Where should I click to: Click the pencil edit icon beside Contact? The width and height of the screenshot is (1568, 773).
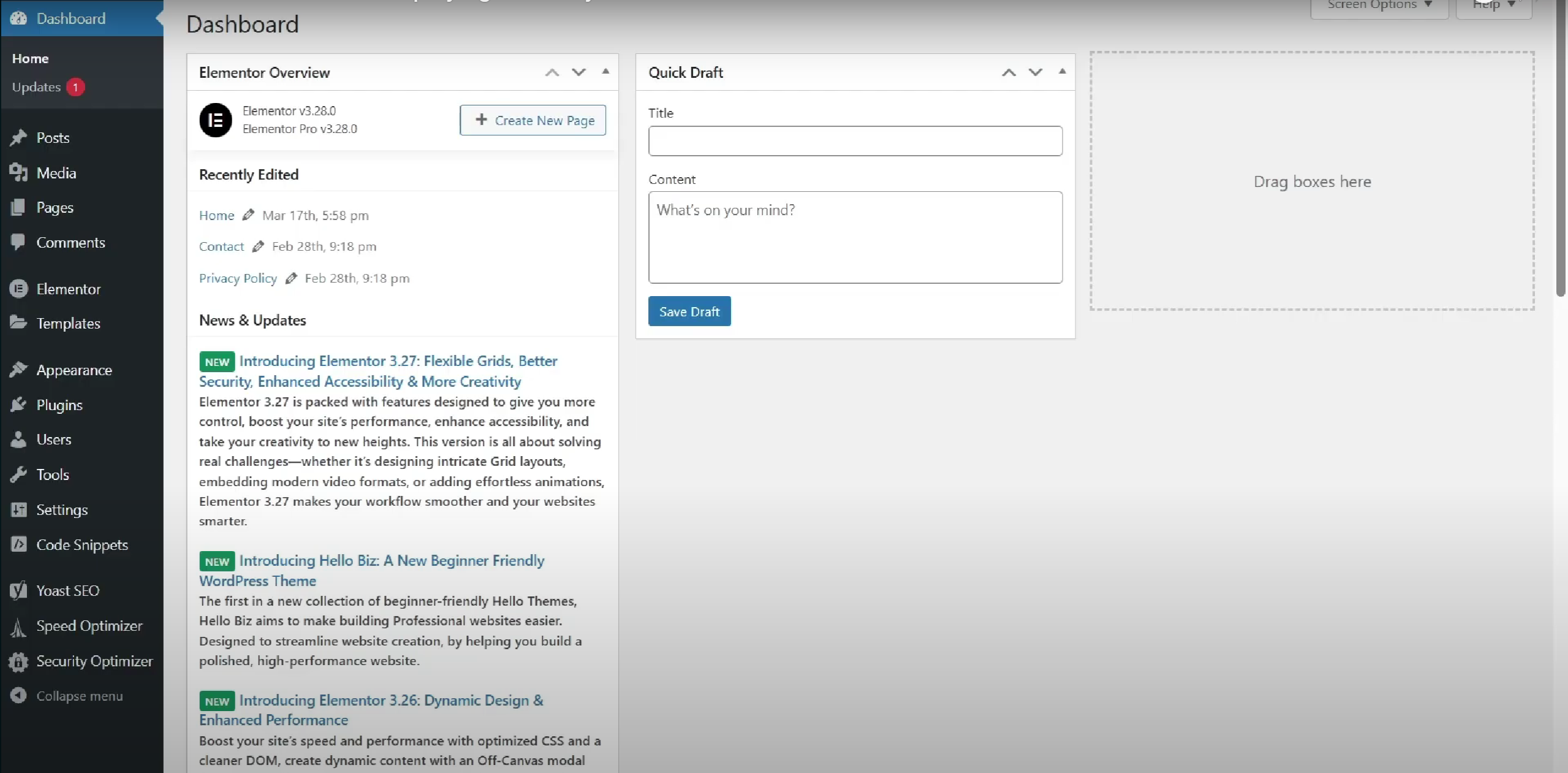click(x=258, y=246)
